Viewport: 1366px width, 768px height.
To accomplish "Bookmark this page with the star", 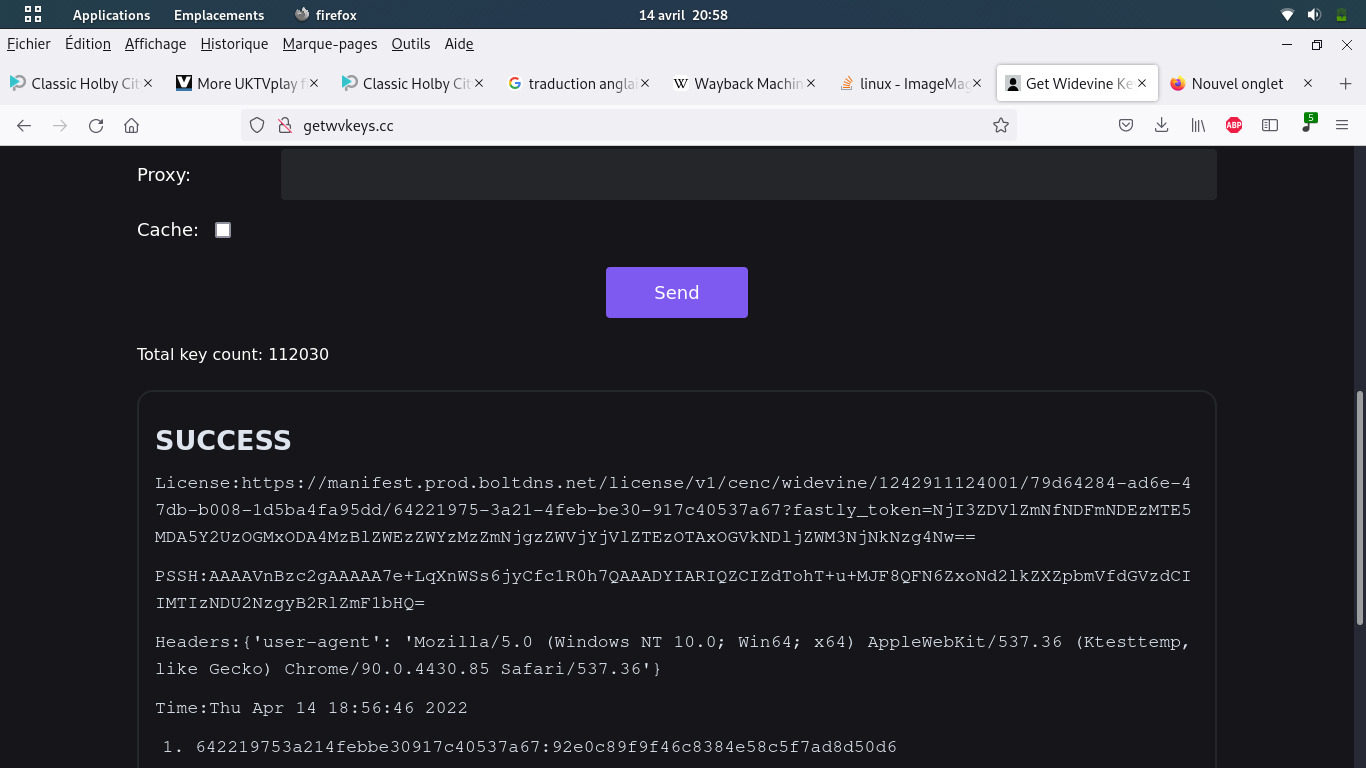I will [1000, 125].
